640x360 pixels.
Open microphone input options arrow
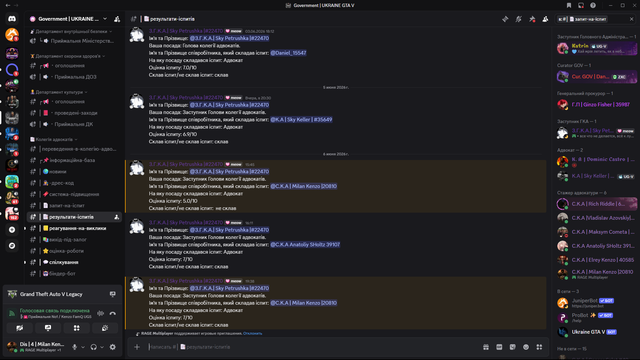(x=83, y=347)
